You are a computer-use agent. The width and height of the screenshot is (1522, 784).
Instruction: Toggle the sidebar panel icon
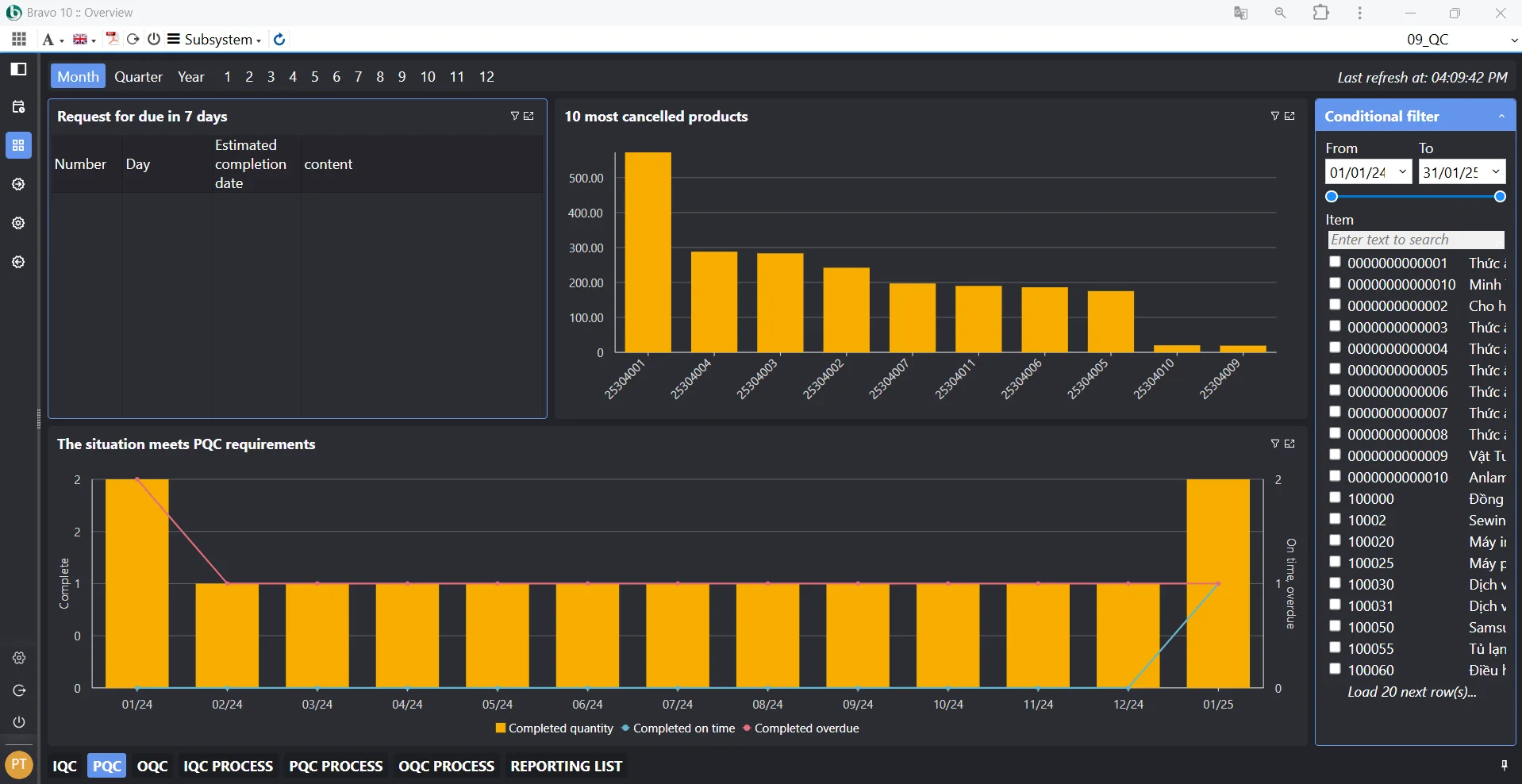coord(18,69)
